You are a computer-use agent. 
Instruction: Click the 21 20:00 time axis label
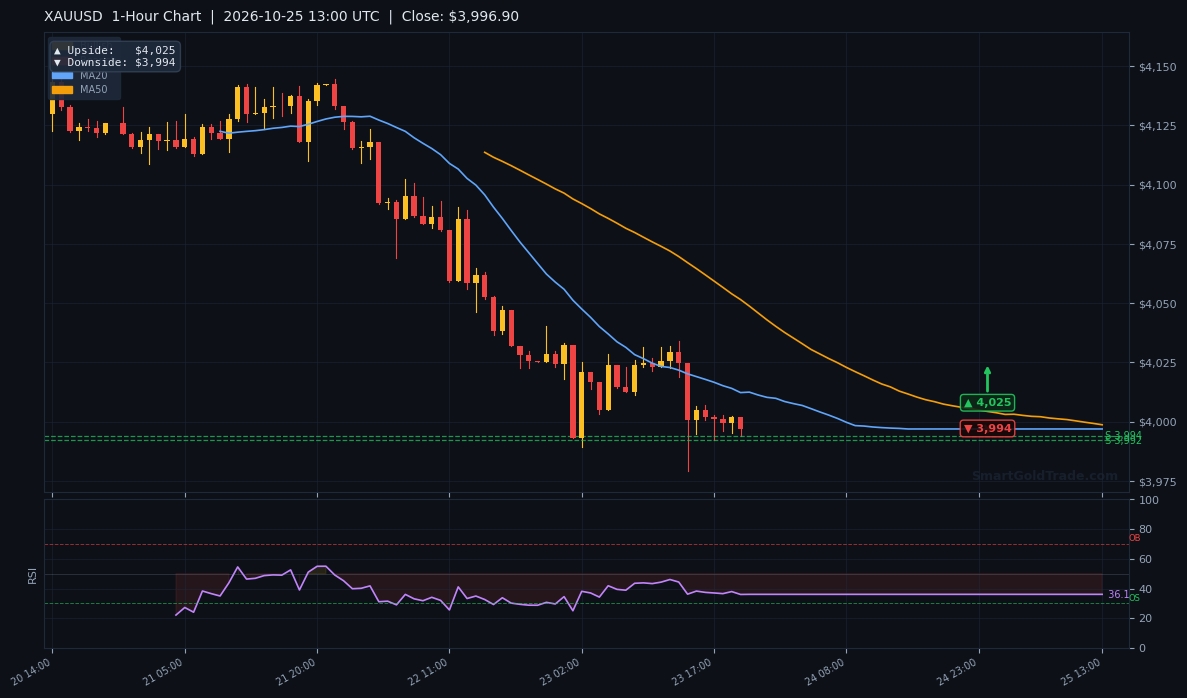[296, 672]
